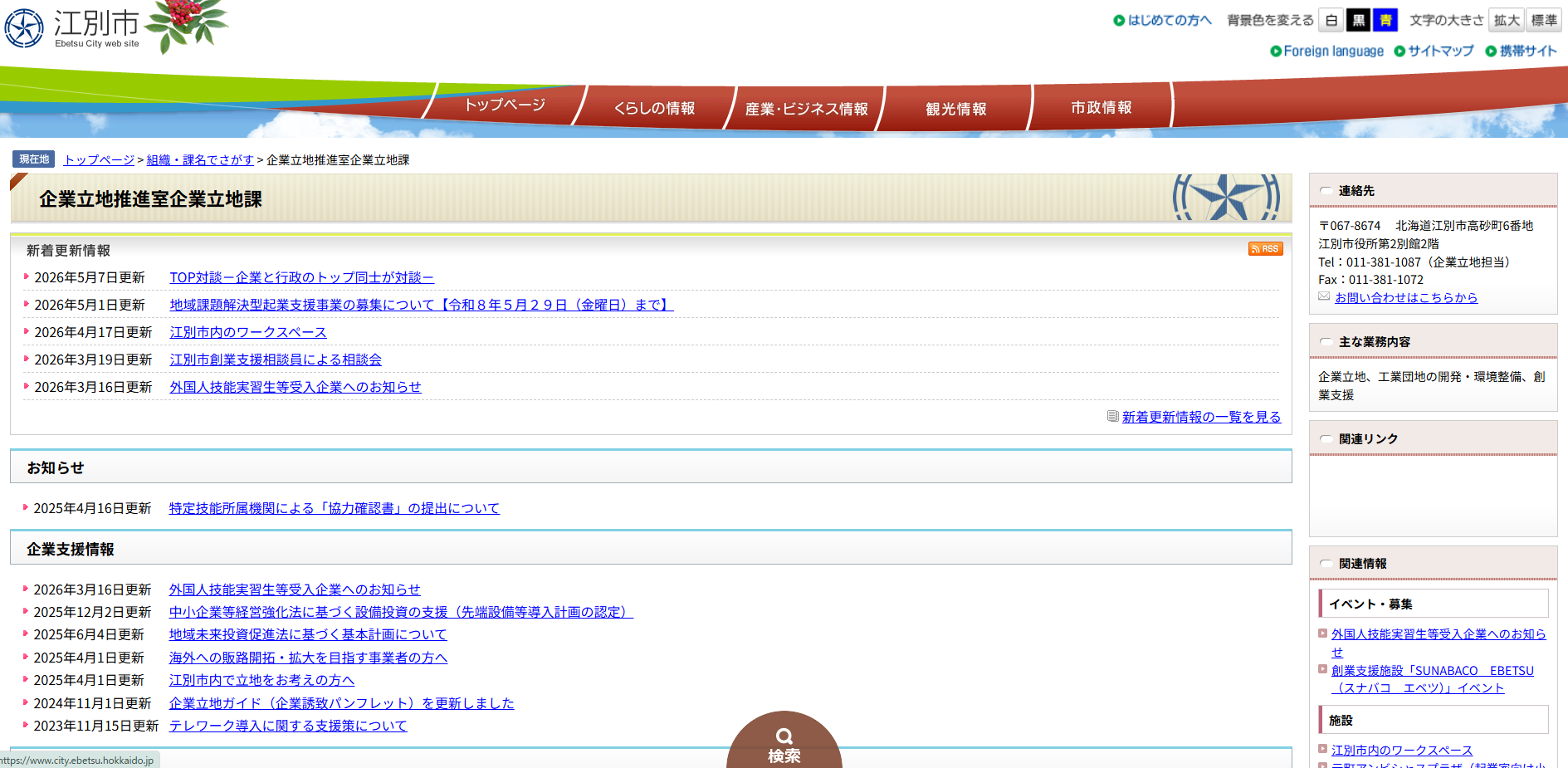1568x768 pixels.
Task: View all updates via 新着更新情報の一覧を見る
Action: click(1201, 417)
